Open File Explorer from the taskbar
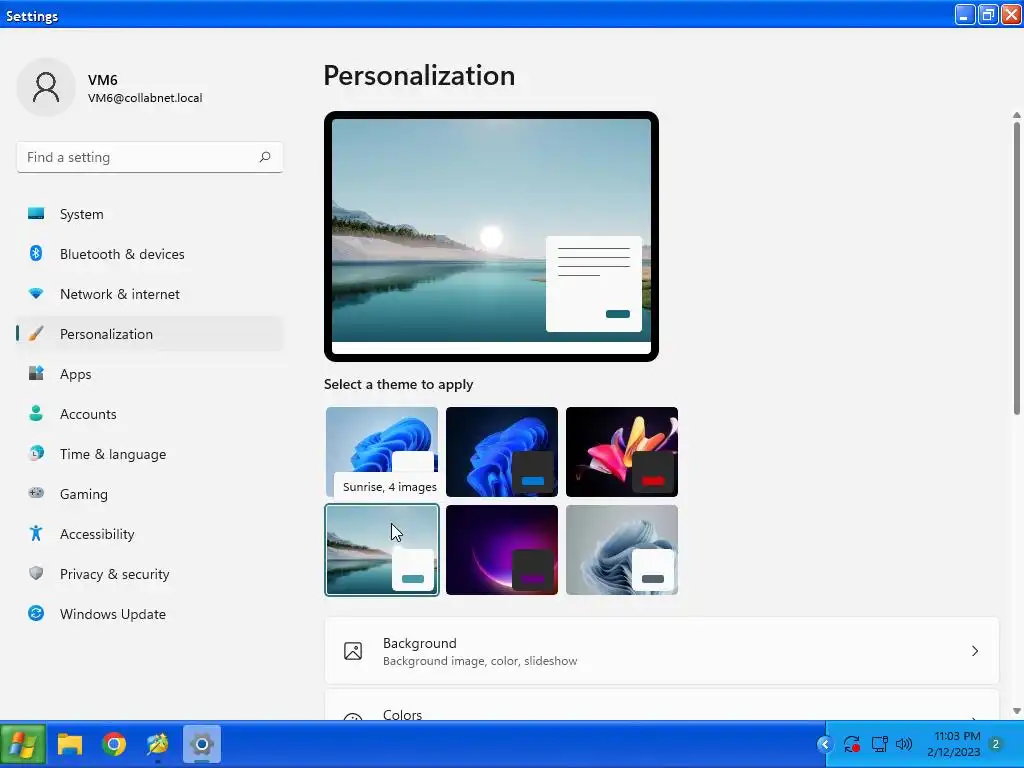This screenshot has height=768, width=1024. 70,744
